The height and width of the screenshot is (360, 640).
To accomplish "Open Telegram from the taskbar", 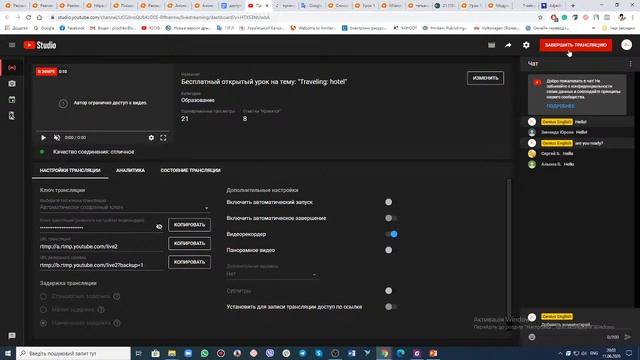I will (302, 353).
